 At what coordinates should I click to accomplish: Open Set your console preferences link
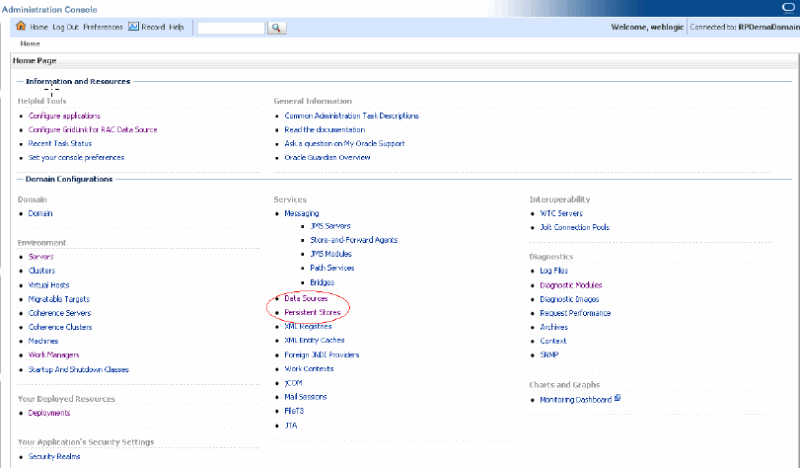[x=77, y=157]
